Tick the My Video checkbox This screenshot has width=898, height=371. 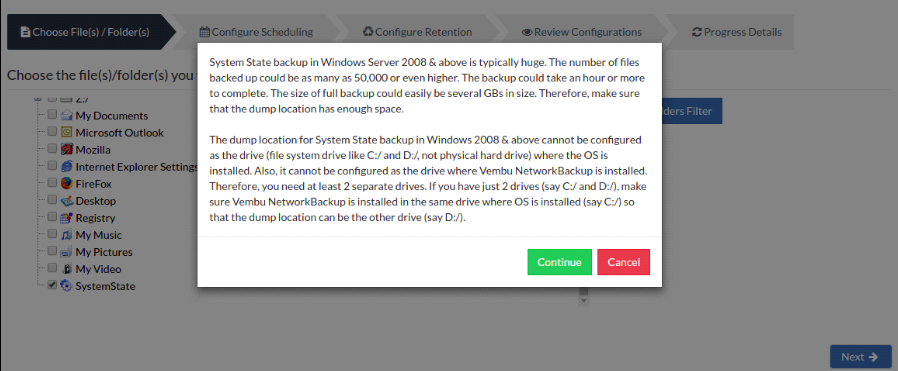[52, 268]
